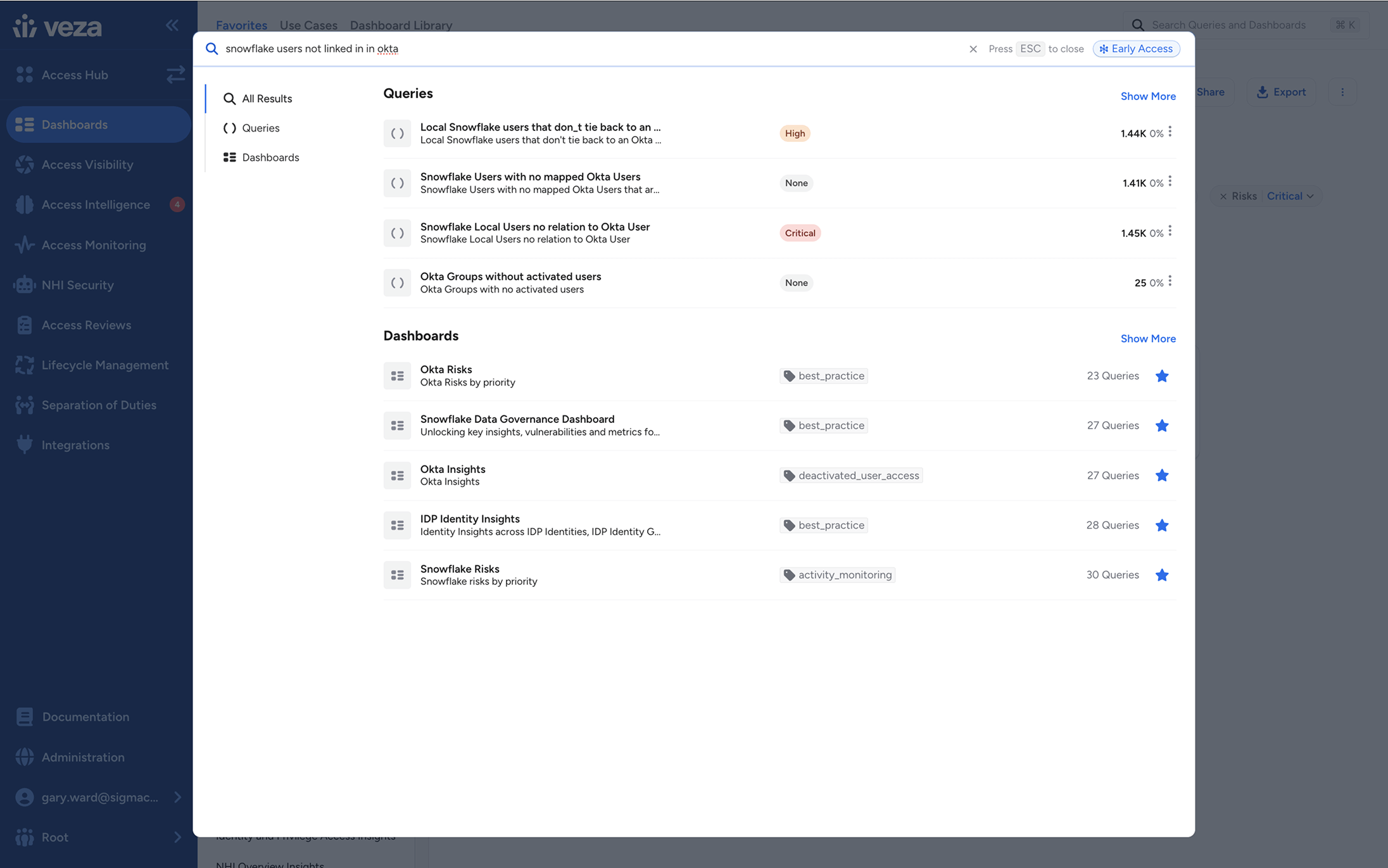The image size is (1388, 868).
Task: Select Queries filter in left panel
Action: coord(251,128)
